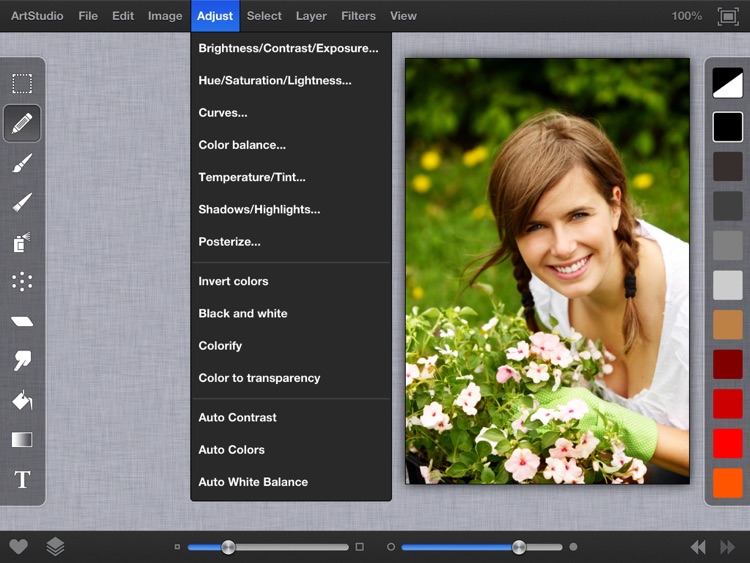Pick the bright red swatch
Image resolution: width=750 pixels, height=563 pixels.
[728, 443]
